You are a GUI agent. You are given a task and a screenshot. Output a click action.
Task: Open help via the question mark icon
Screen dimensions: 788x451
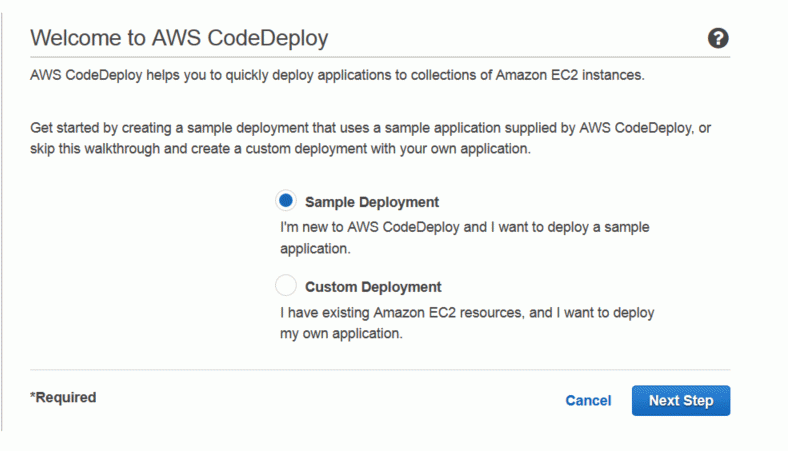718,38
